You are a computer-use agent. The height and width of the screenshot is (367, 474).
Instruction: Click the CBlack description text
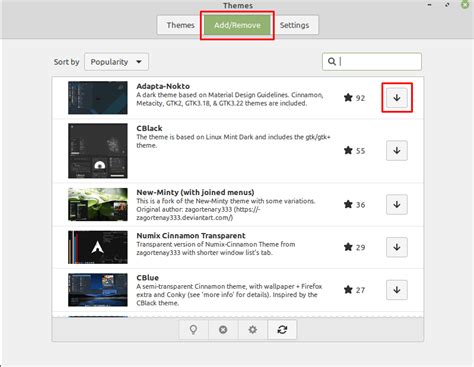(233, 141)
